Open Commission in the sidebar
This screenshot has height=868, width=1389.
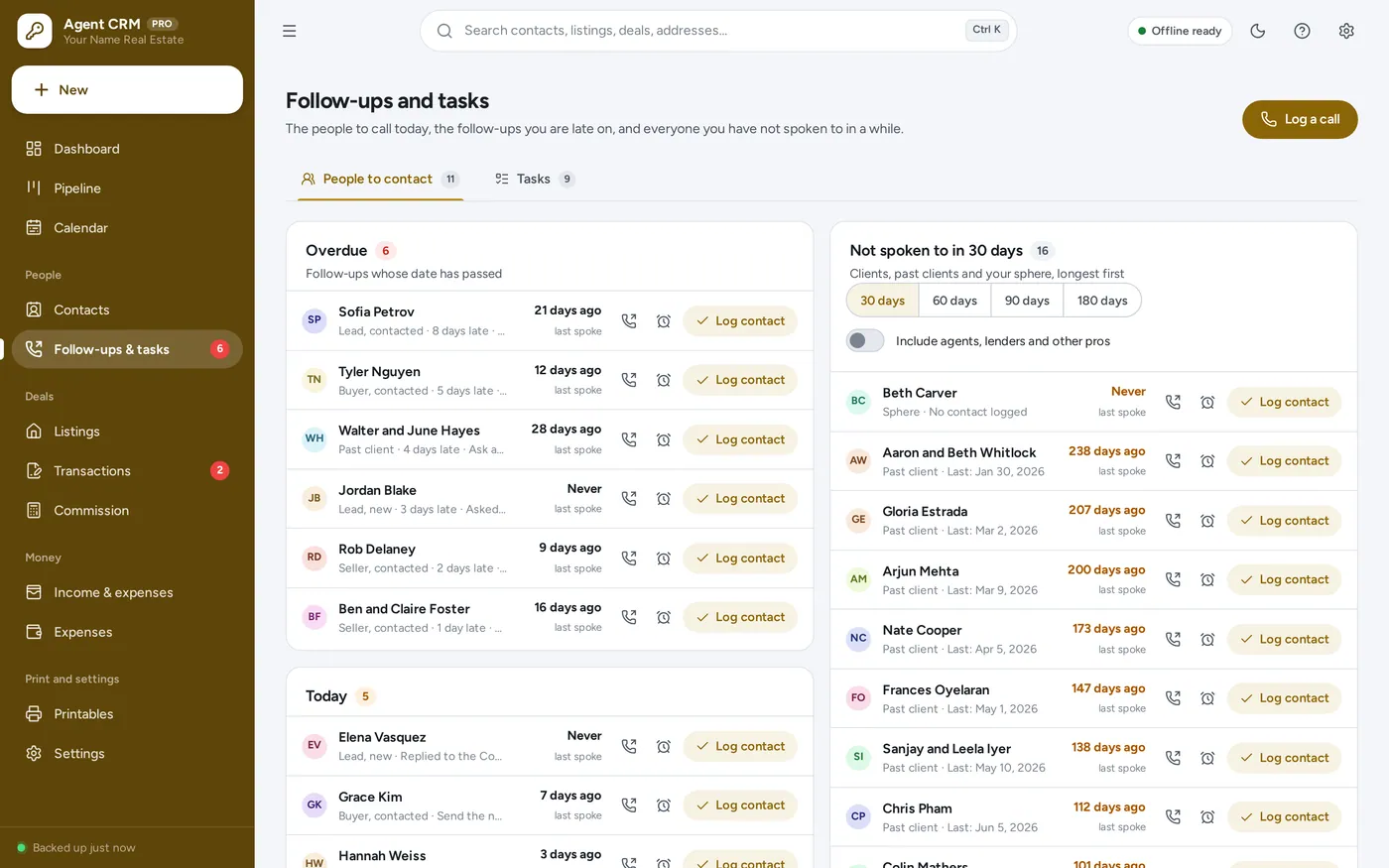[x=127, y=511]
